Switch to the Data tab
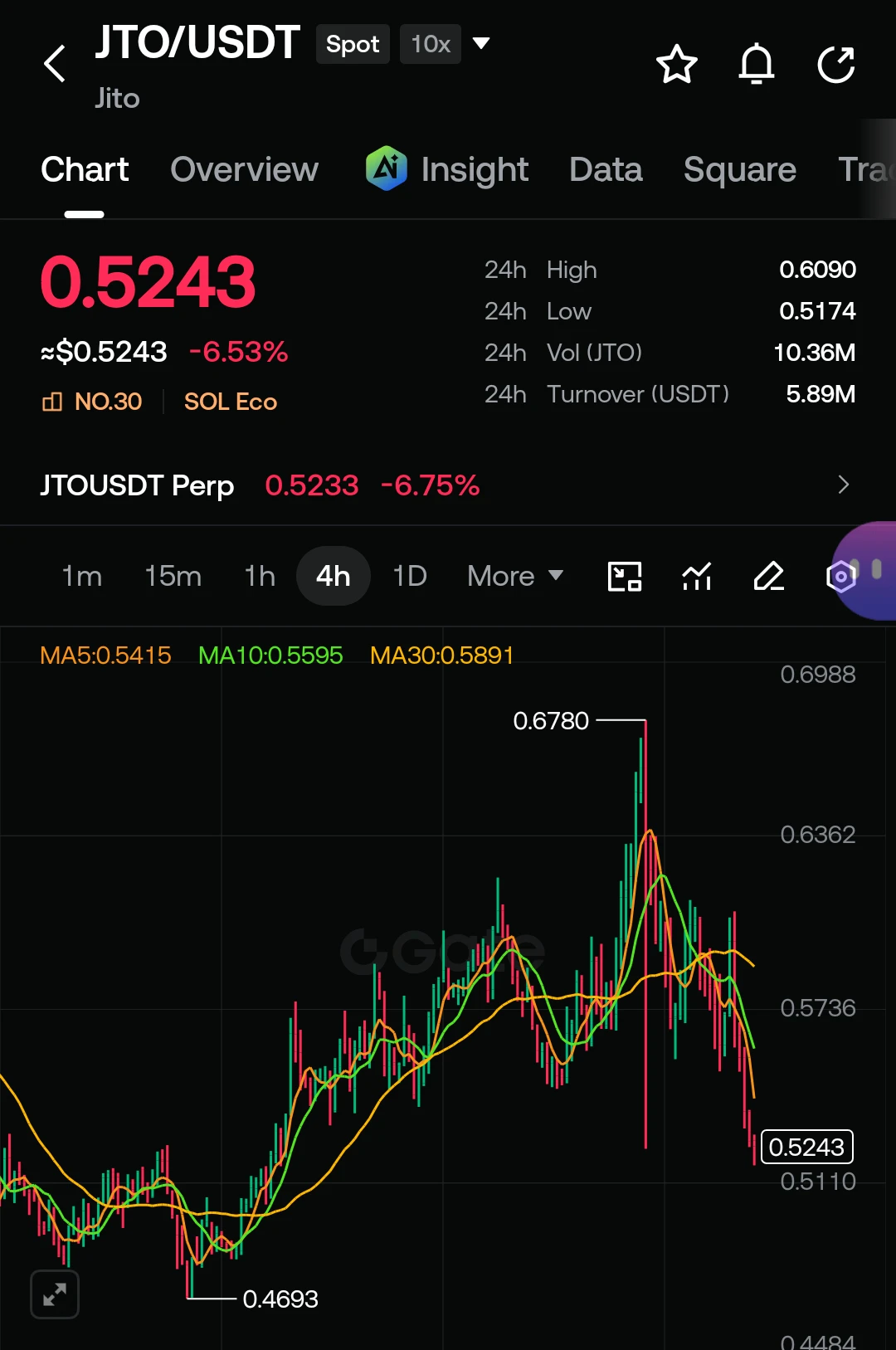 (606, 169)
